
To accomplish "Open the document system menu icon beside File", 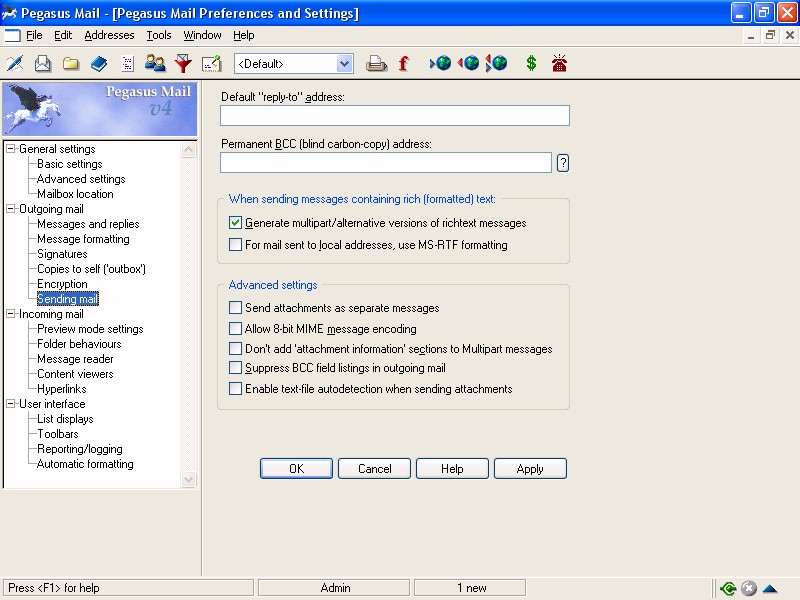I will (12, 35).
